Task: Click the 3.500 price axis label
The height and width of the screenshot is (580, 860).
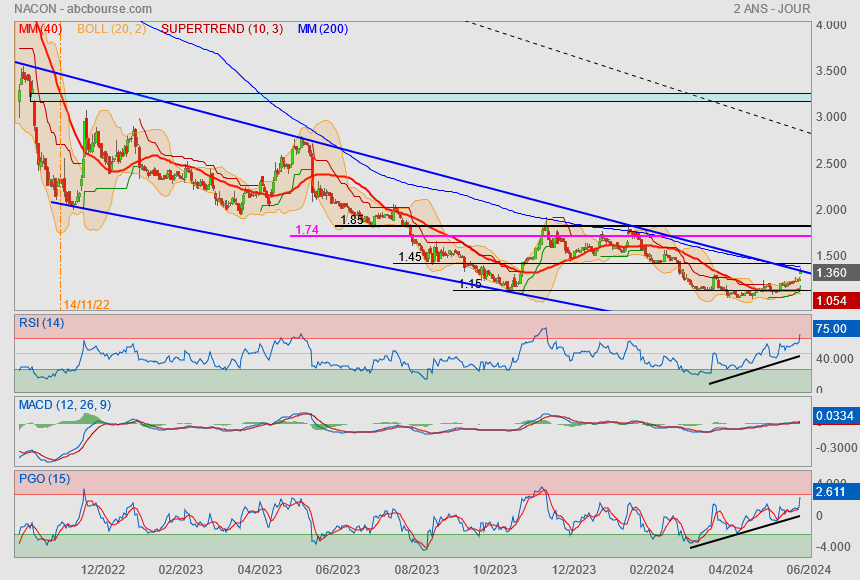Action: pyautogui.click(x=831, y=71)
